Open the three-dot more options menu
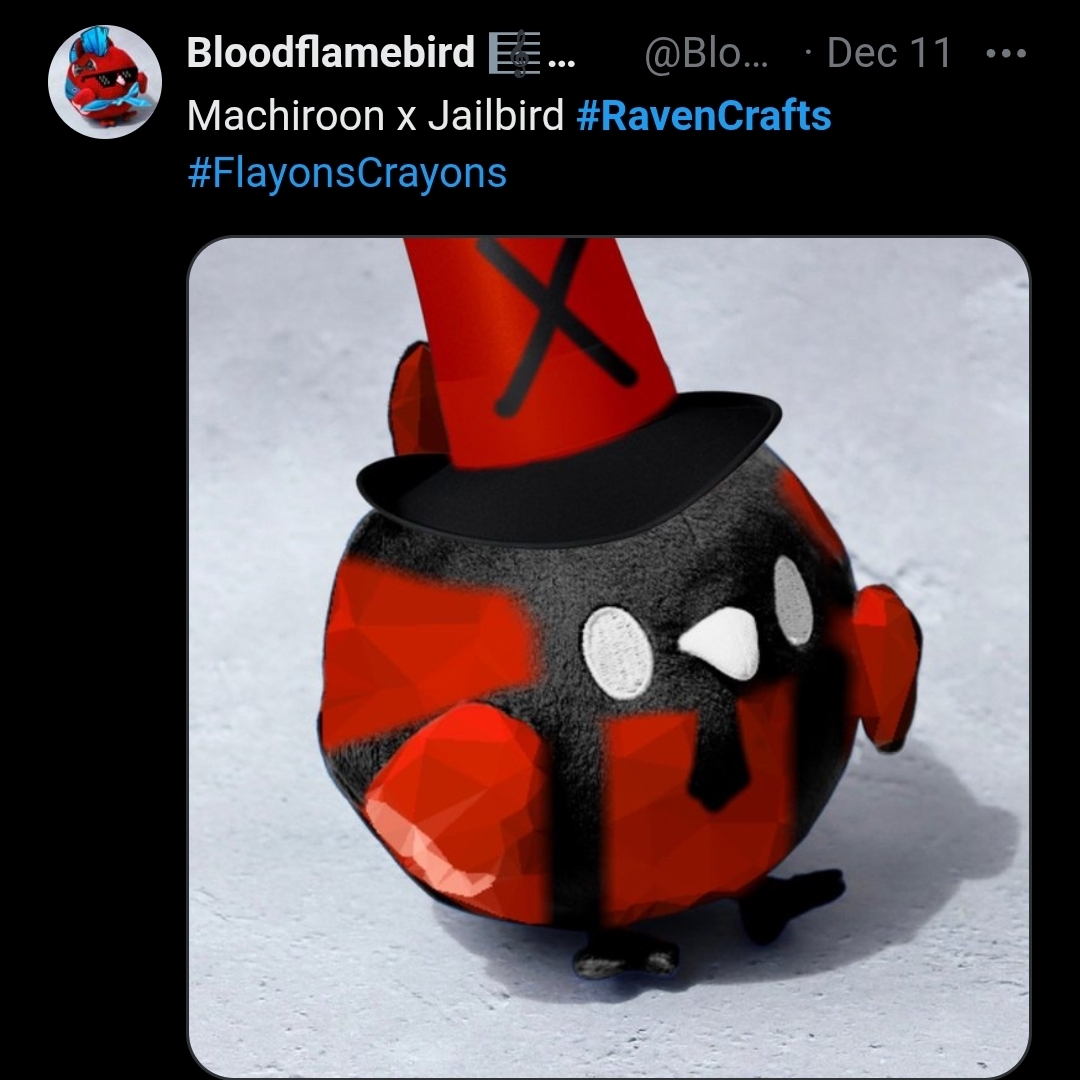The height and width of the screenshot is (1080, 1080). click(1006, 53)
